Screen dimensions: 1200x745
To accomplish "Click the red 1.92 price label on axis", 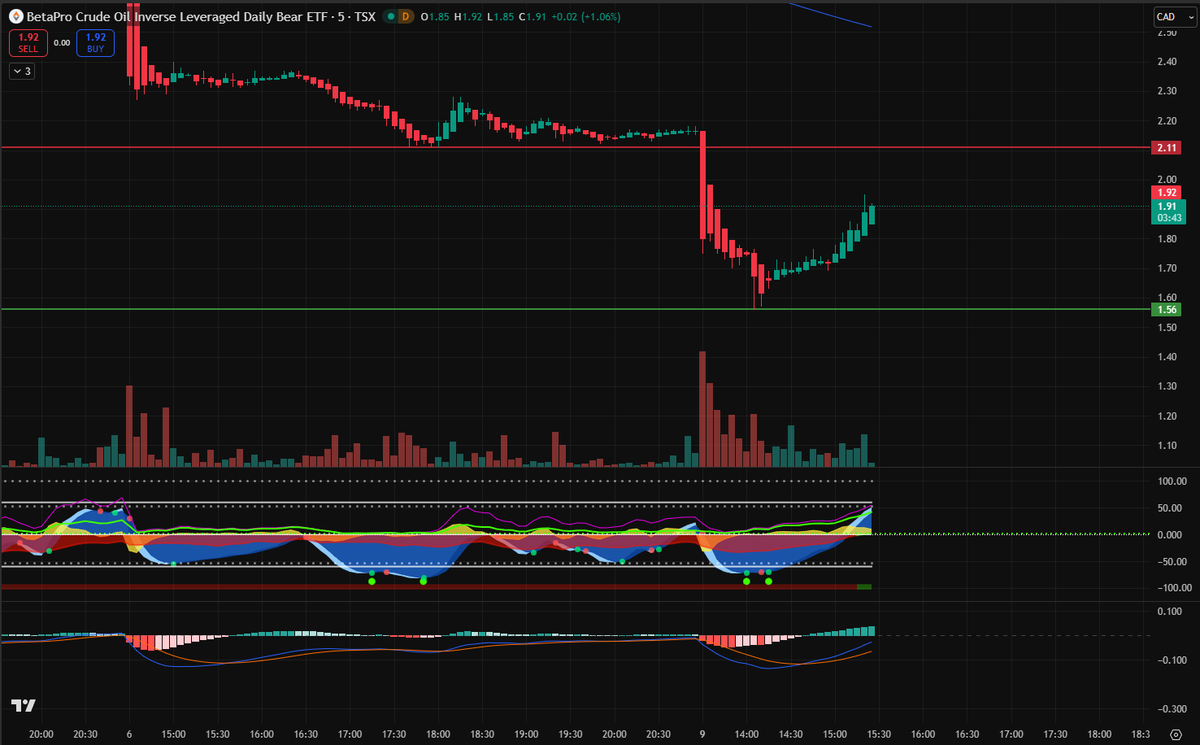I will point(1166,192).
